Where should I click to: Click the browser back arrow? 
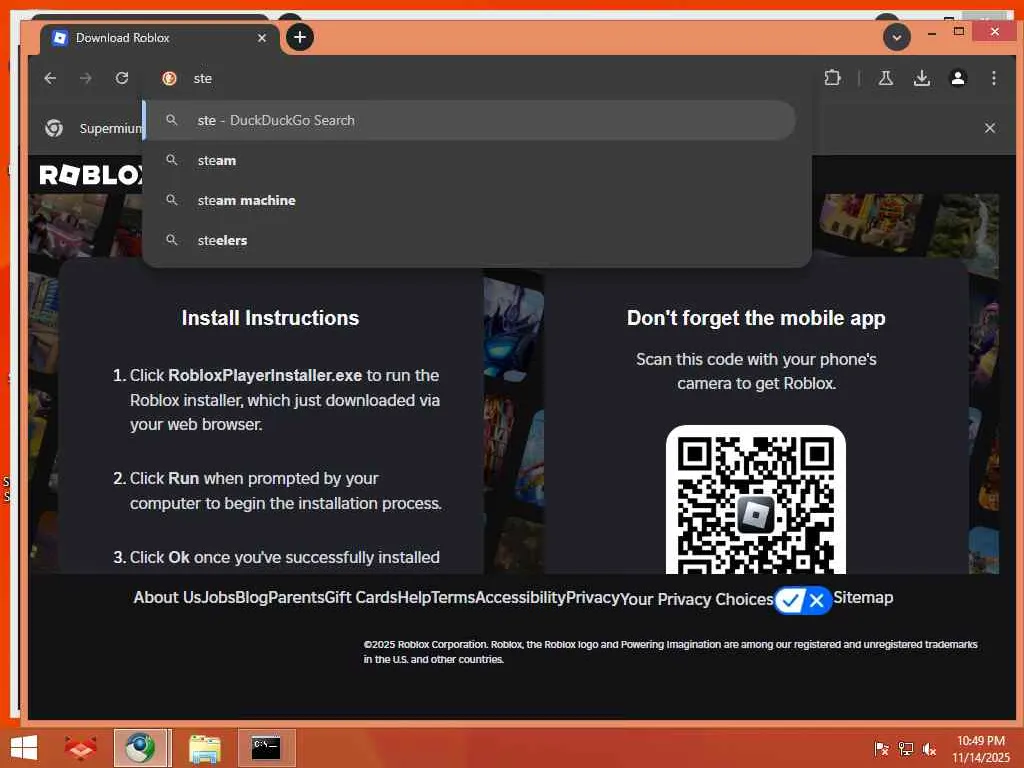point(50,78)
